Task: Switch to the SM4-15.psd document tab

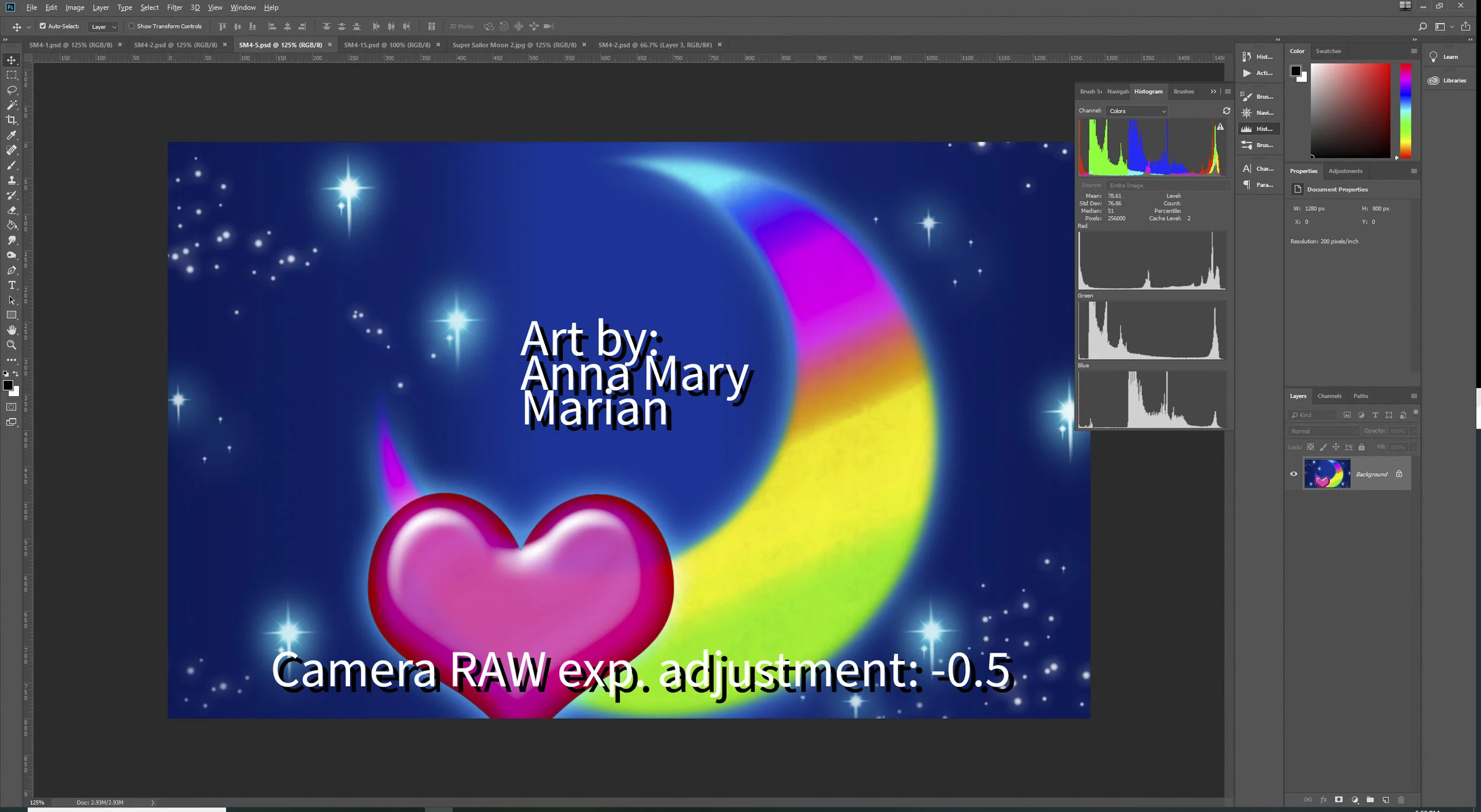Action: coord(387,45)
